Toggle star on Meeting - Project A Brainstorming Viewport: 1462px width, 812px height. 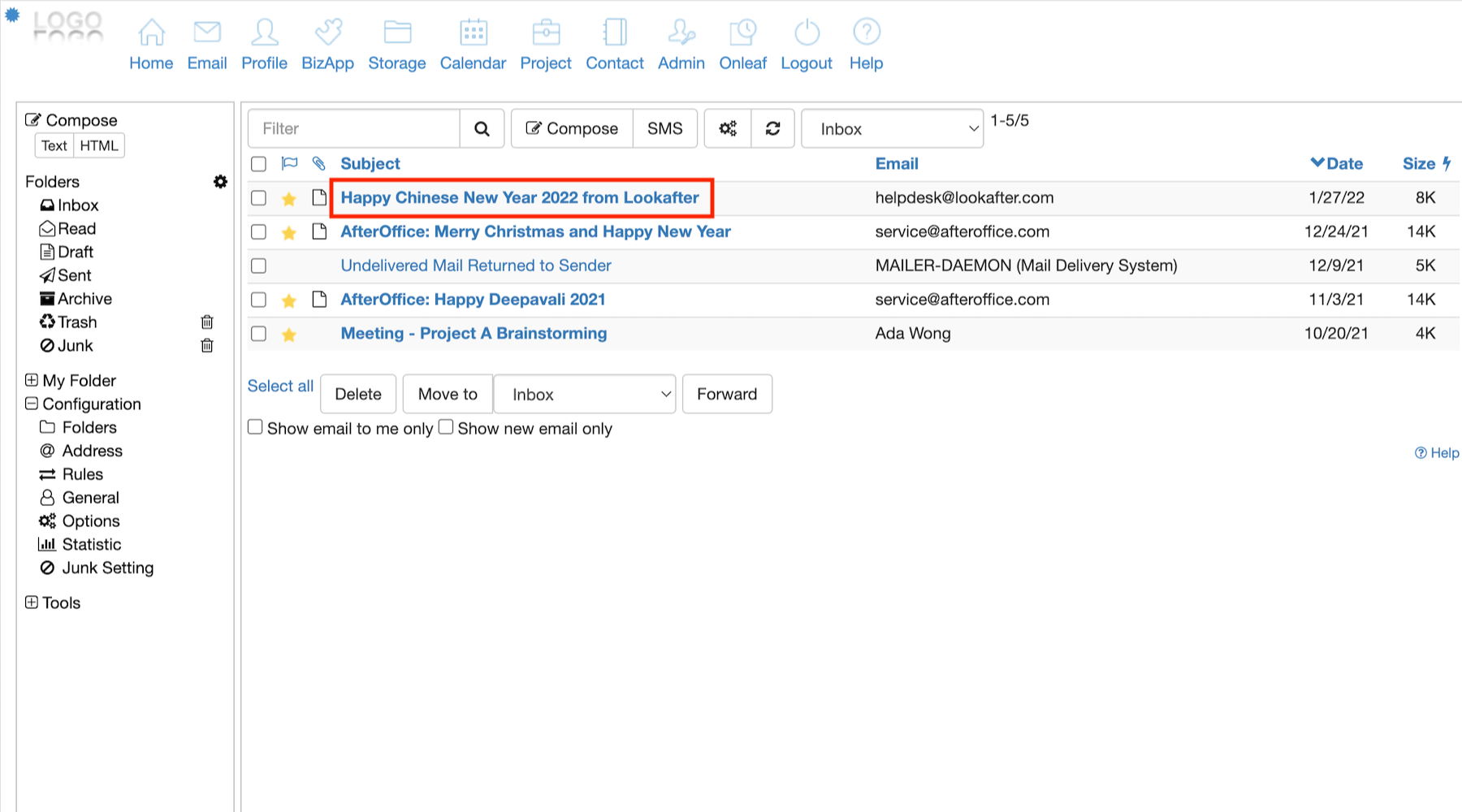(288, 335)
